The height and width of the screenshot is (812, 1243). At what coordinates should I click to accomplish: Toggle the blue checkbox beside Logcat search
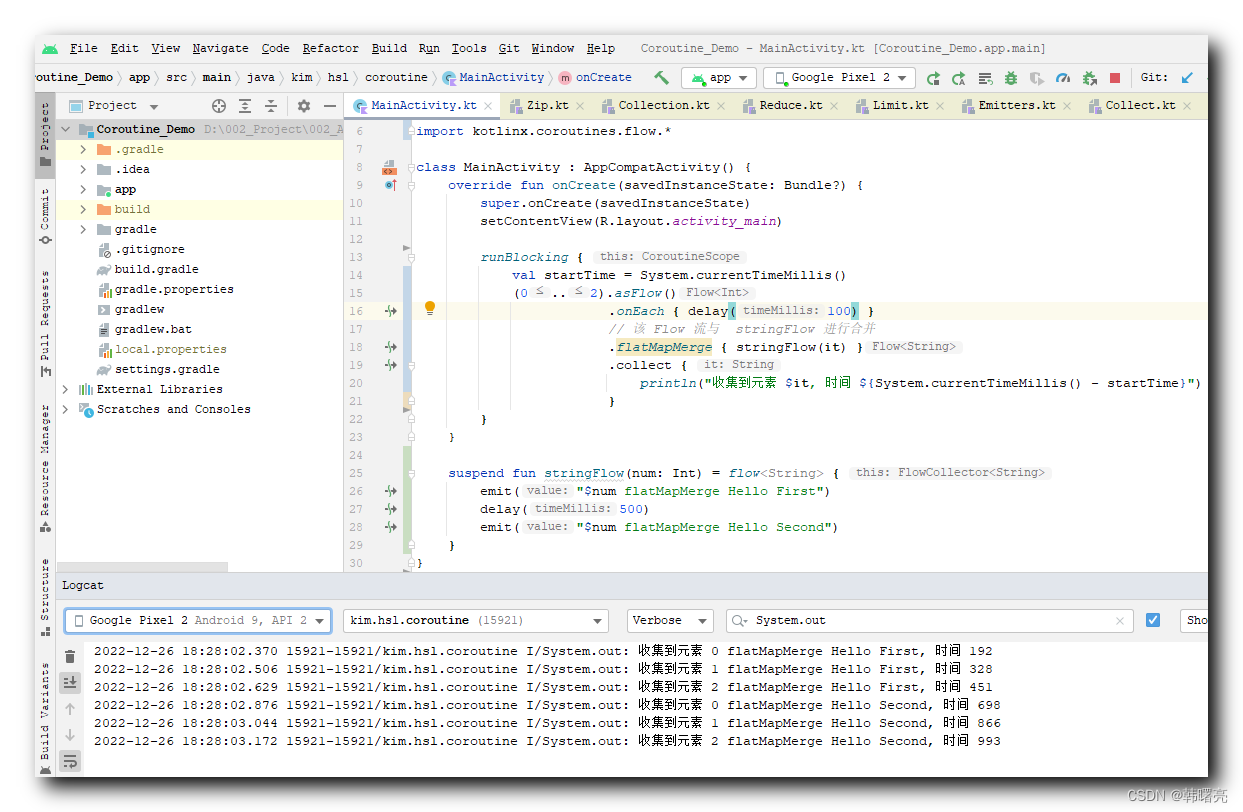[x=1153, y=620]
